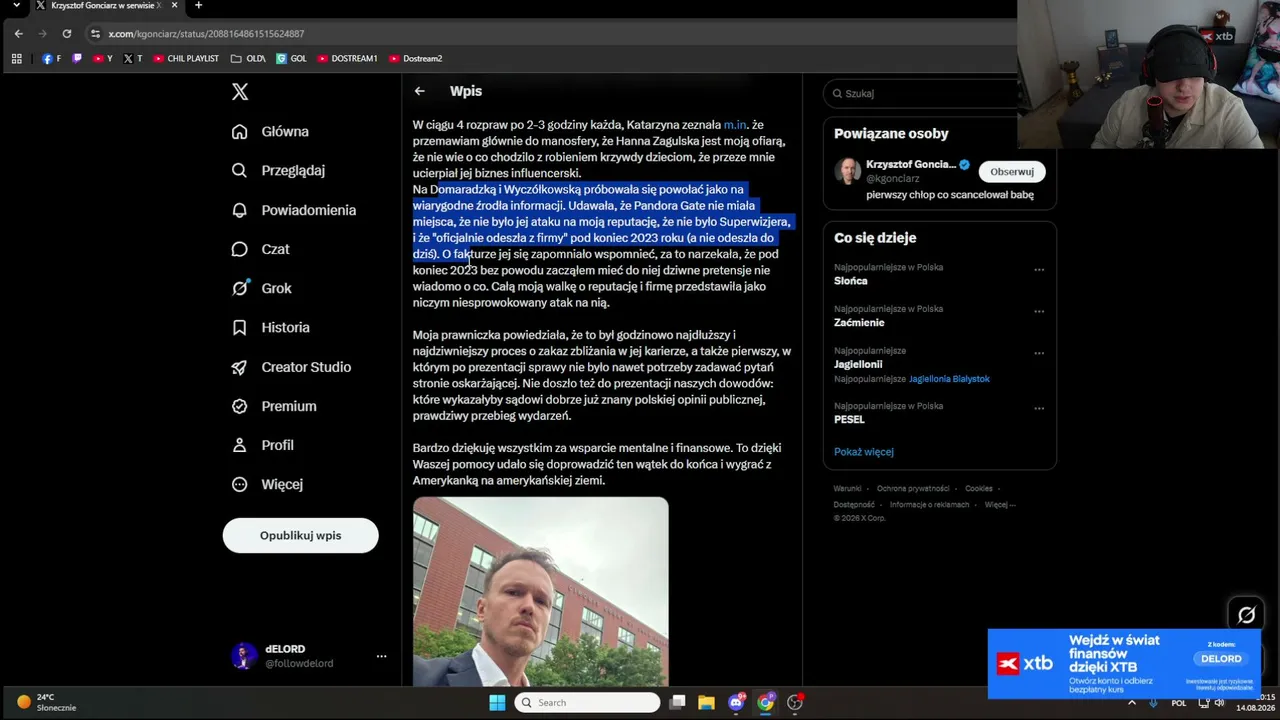Open the DOSTREAM1 bookmark

pyautogui.click(x=347, y=59)
